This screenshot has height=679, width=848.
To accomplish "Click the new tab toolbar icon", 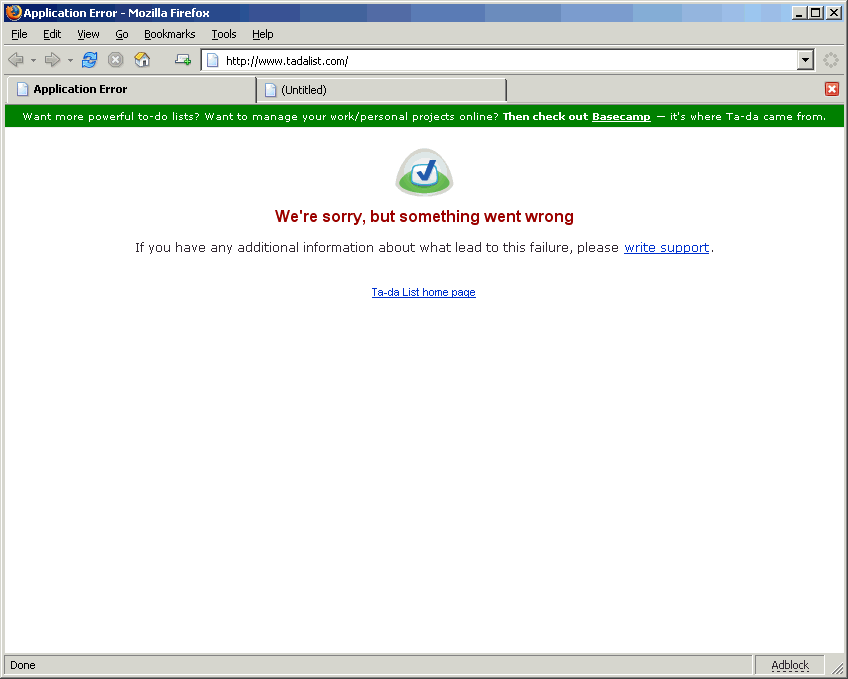I will point(183,59).
